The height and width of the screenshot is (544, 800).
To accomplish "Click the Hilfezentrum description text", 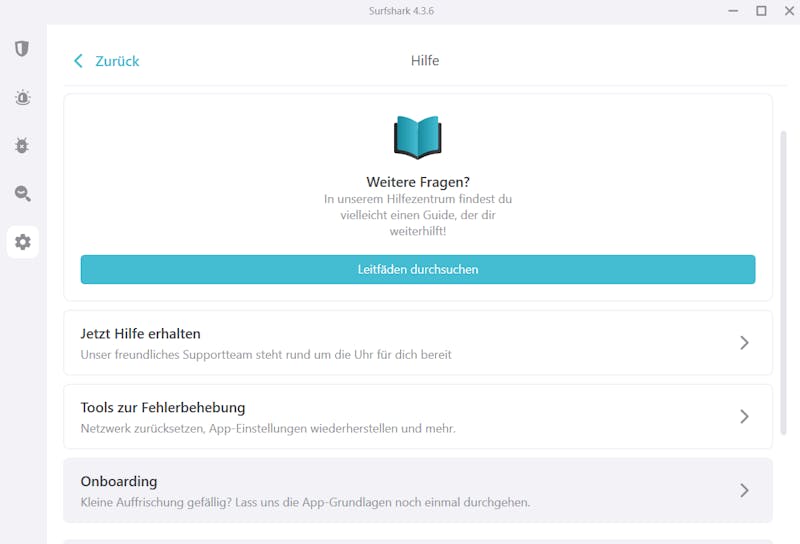I will pyautogui.click(x=418, y=215).
